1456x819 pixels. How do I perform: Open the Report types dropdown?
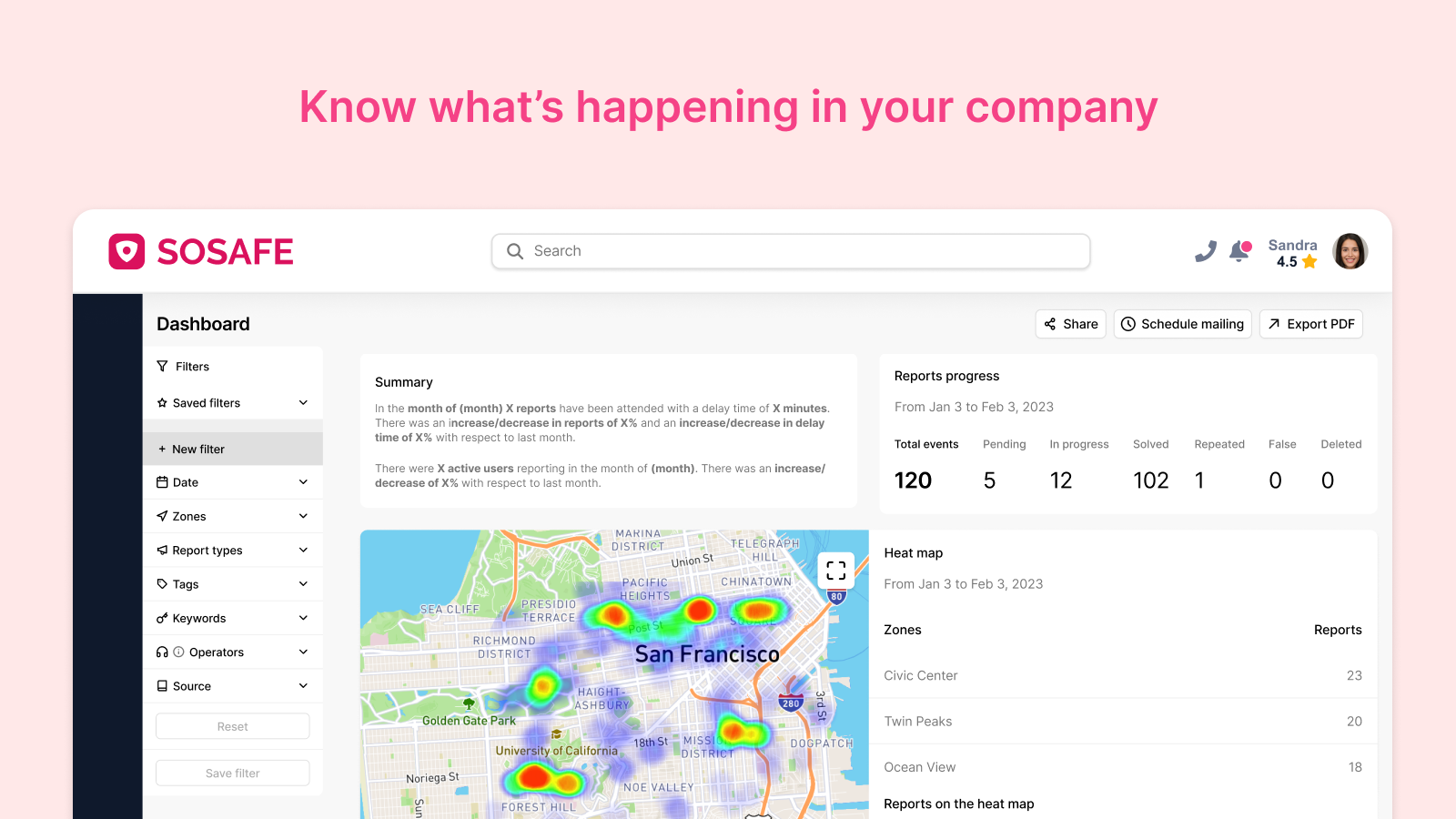click(x=232, y=550)
